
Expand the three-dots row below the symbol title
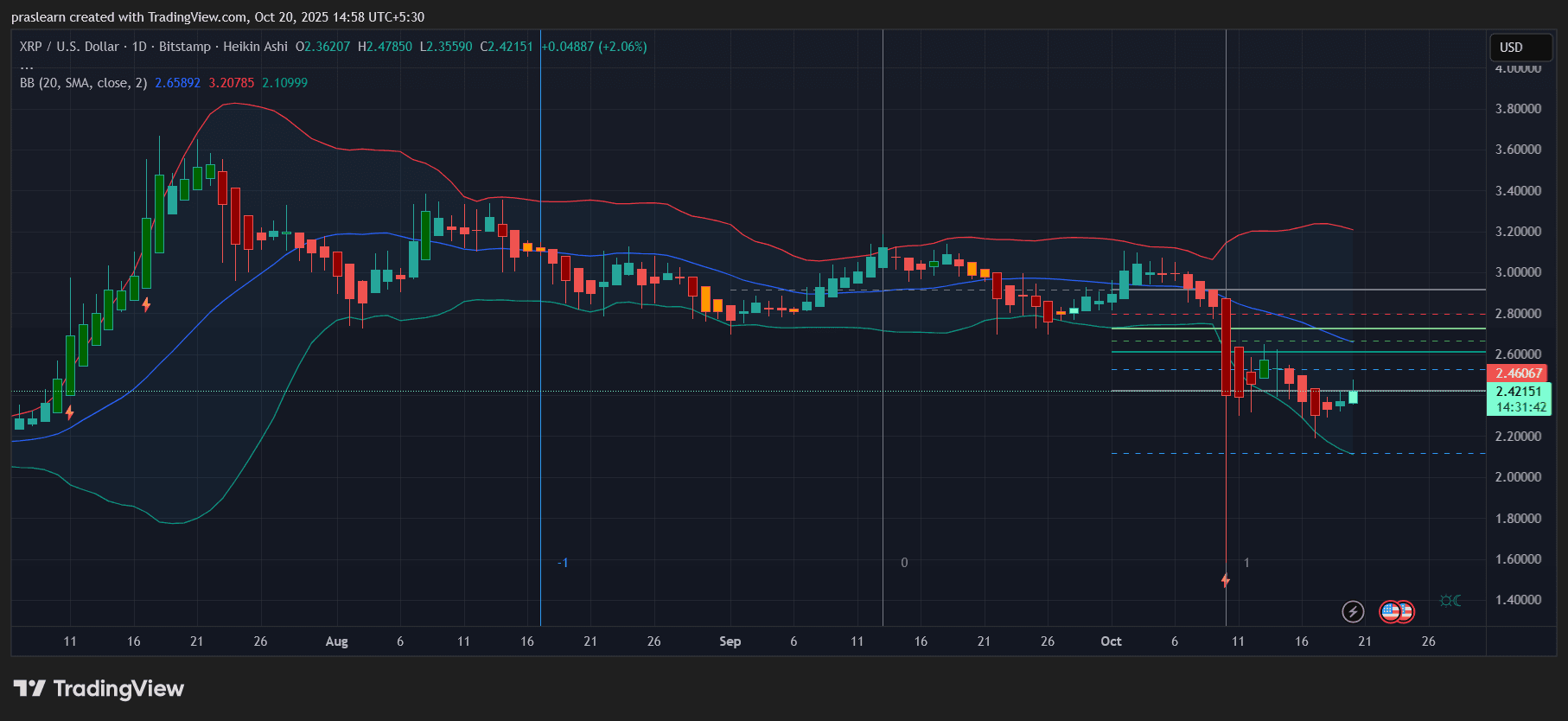(27, 66)
